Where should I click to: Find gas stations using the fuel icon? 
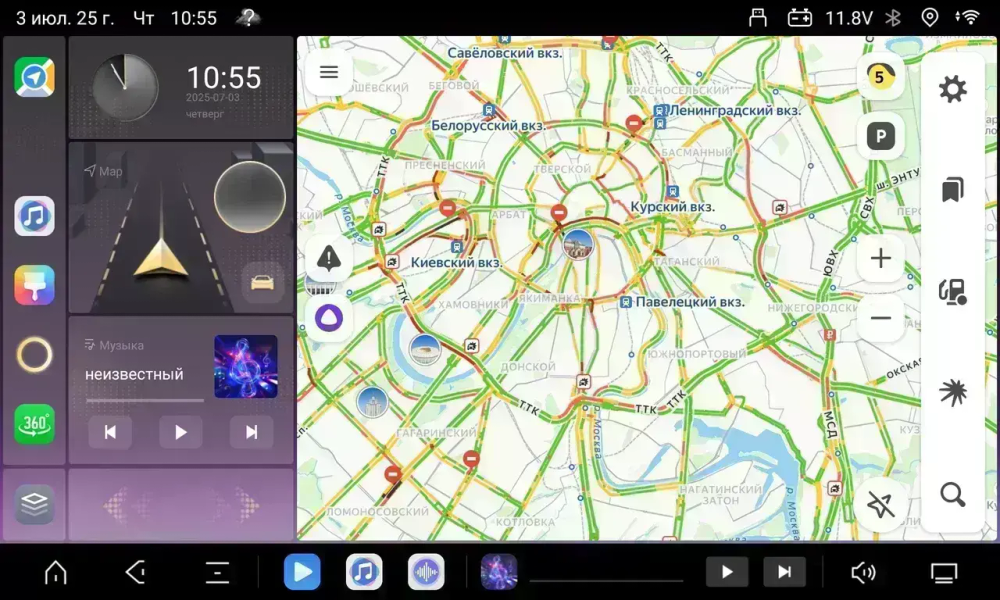click(953, 291)
